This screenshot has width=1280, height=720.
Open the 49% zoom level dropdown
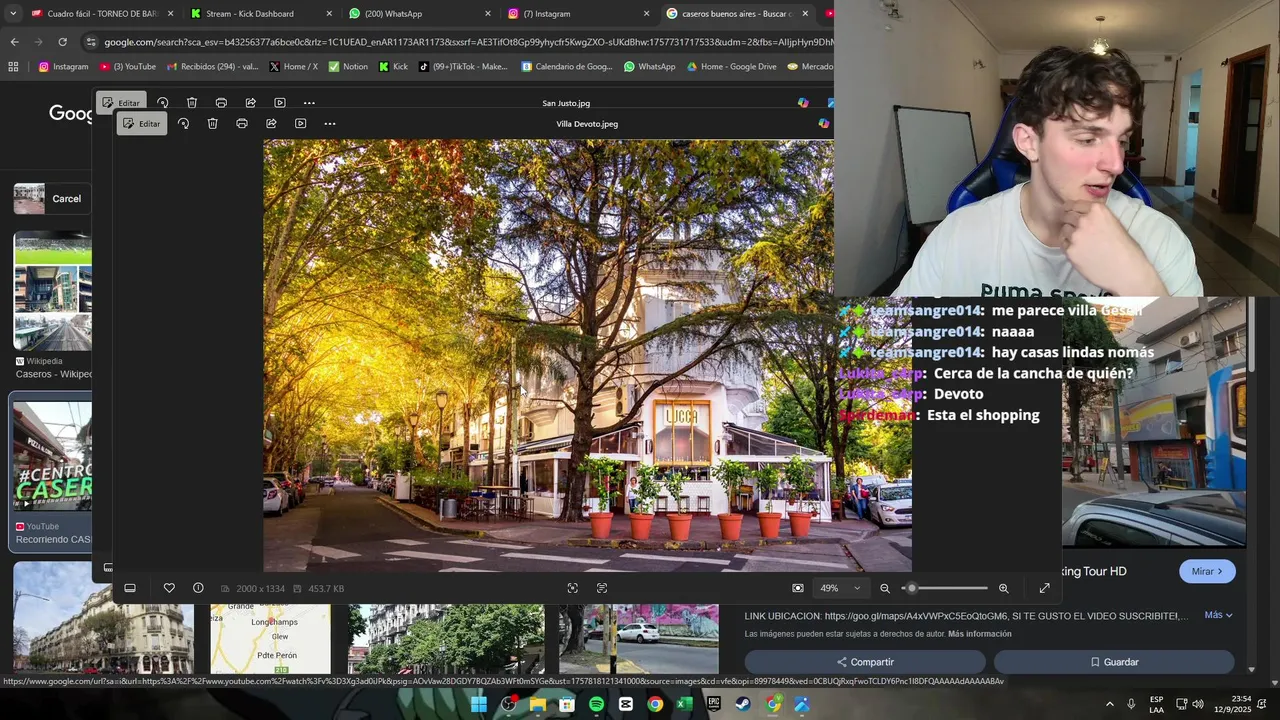[x=840, y=589]
